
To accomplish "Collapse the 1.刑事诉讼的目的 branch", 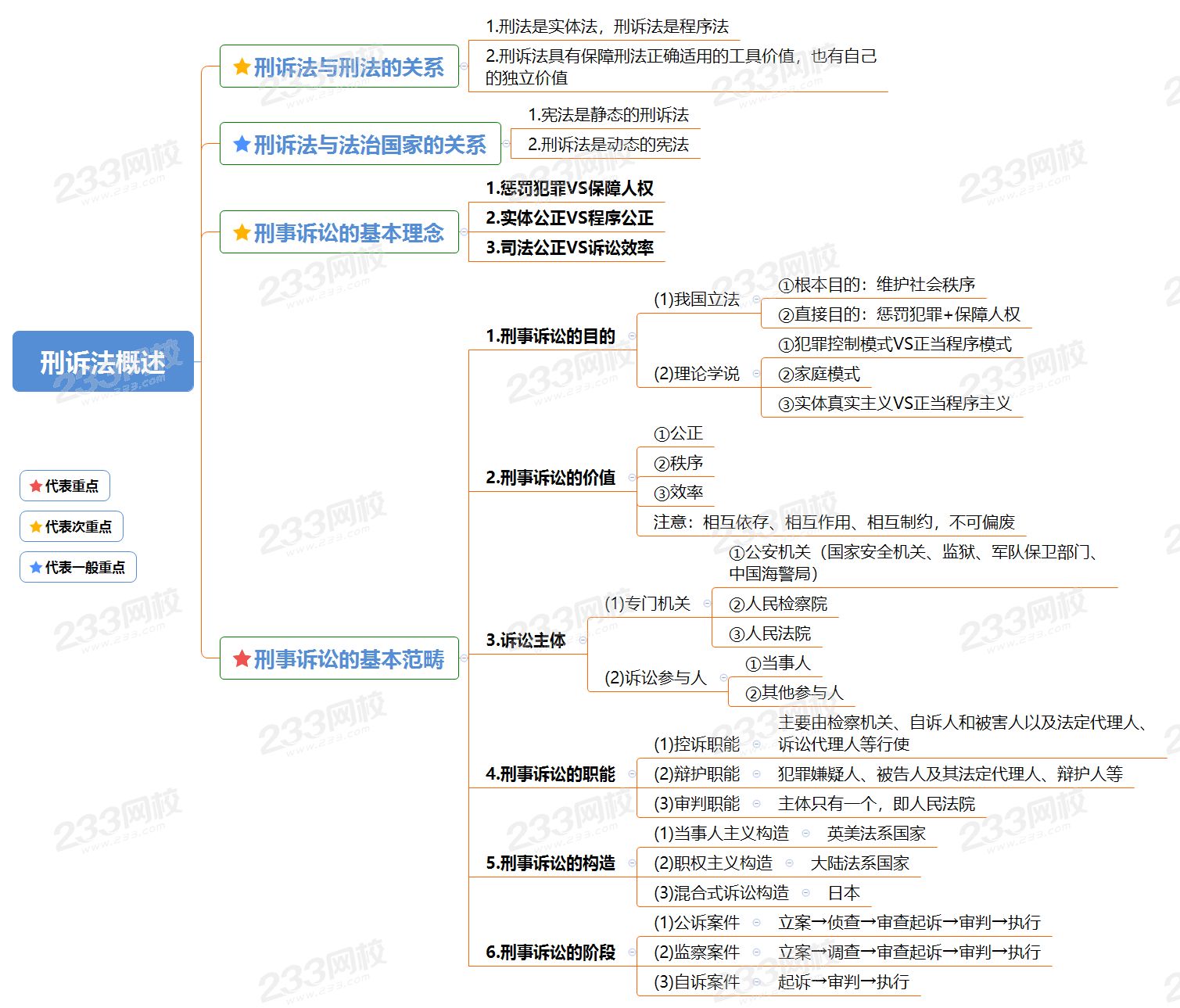I will pos(632,336).
